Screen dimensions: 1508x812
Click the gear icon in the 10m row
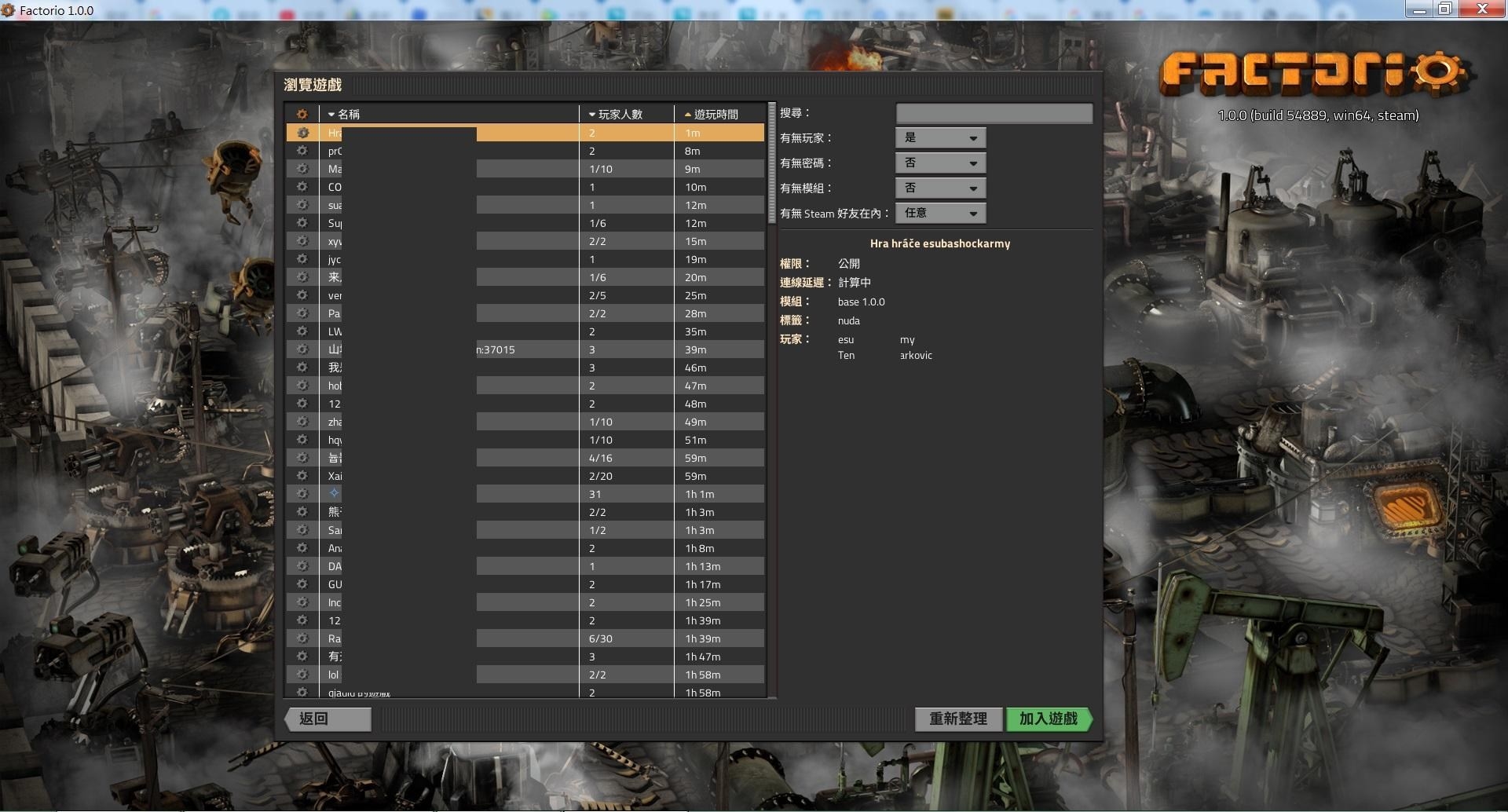(x=302, y=187)
